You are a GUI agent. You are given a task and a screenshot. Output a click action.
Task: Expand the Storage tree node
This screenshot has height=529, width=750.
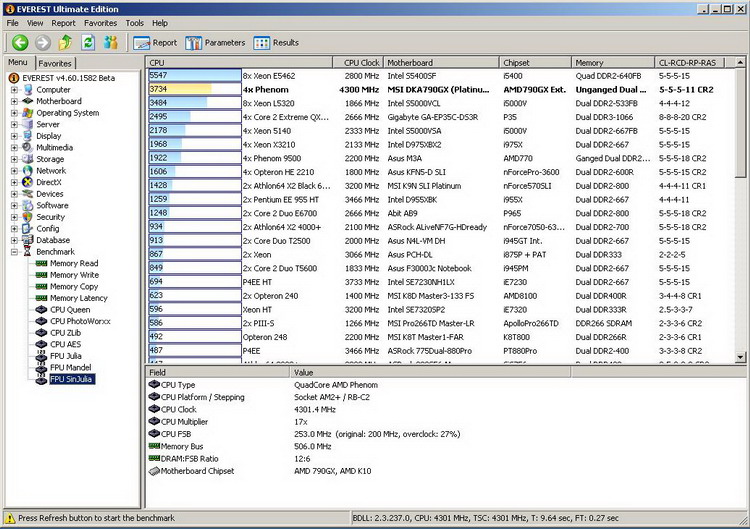coord(15,159)
